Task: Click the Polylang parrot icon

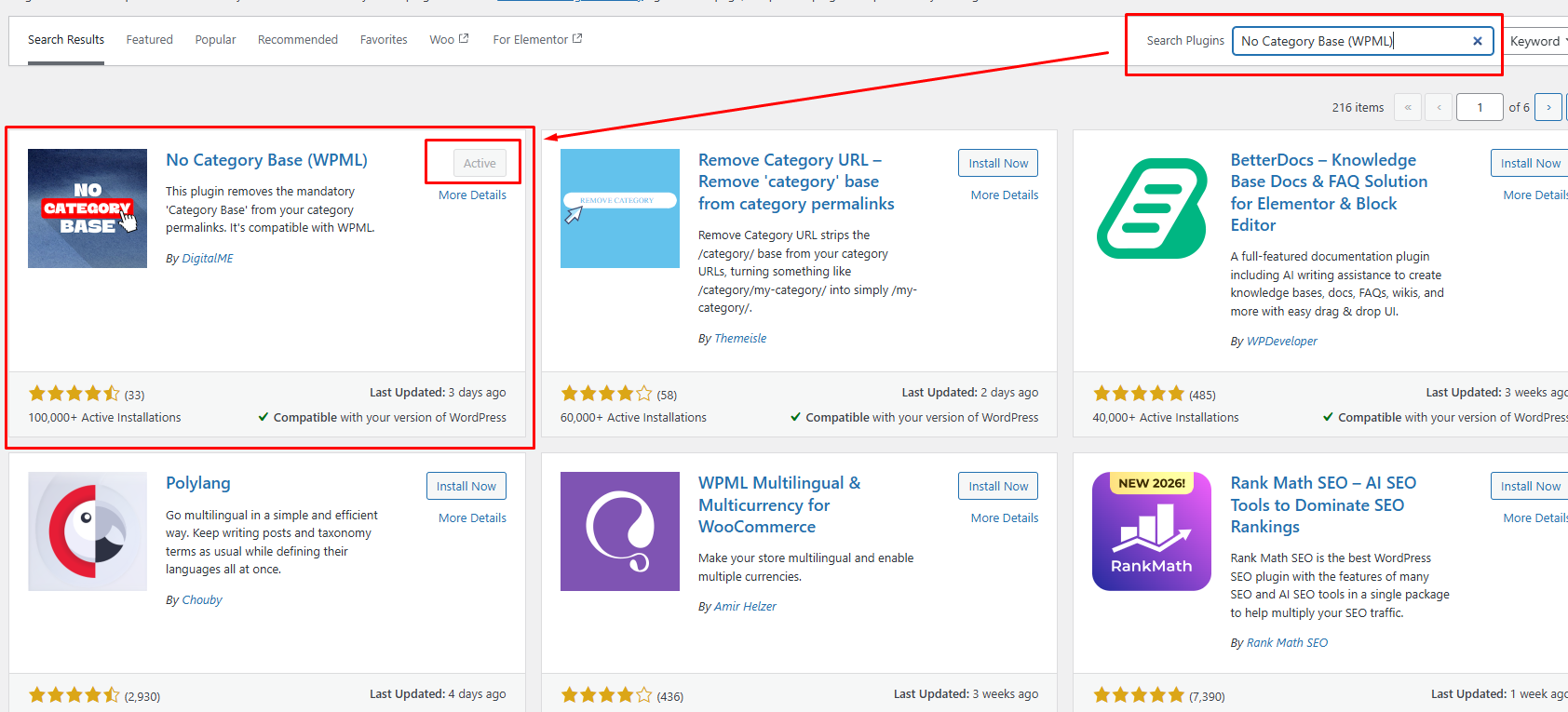Action: (x=88, y=531)
